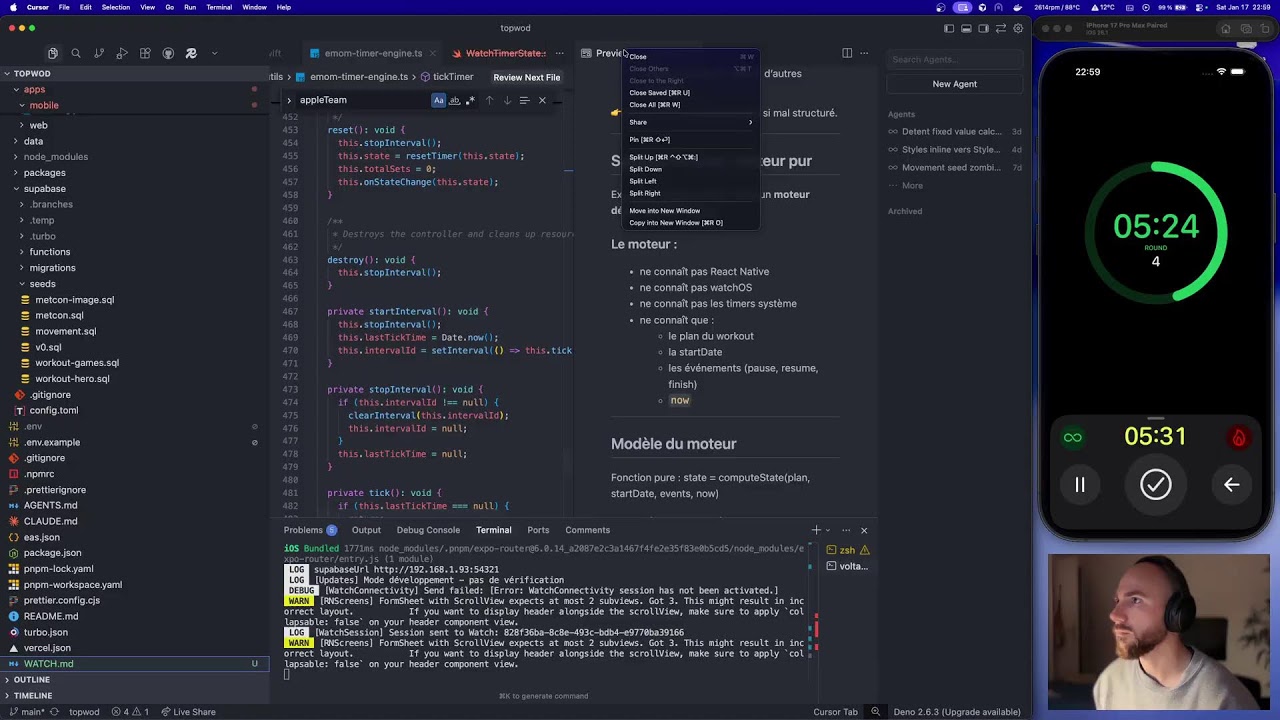This screenshot has height=720, width=1280.
Task: Click Live Share in status bar
Action: pyautogui.click(x=187, y=712)
